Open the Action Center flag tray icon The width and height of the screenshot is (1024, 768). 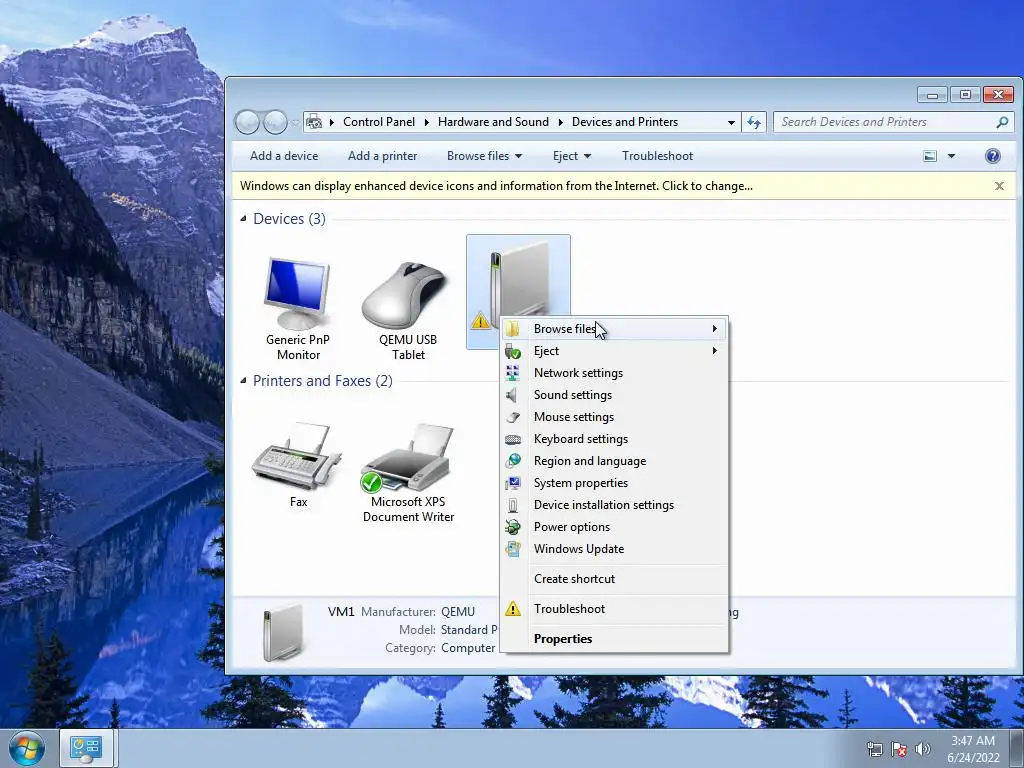(x=899, y=748)
